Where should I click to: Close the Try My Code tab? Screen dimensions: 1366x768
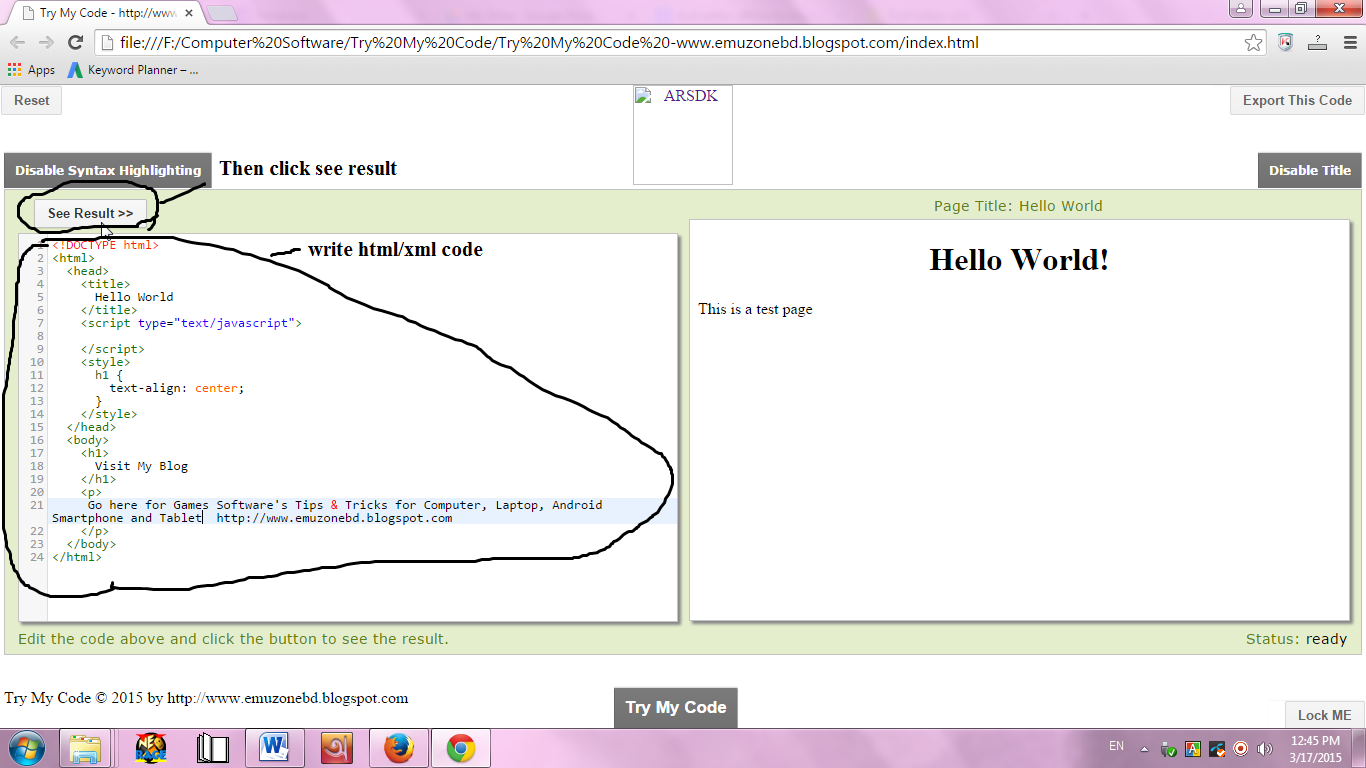click(189, 14)
